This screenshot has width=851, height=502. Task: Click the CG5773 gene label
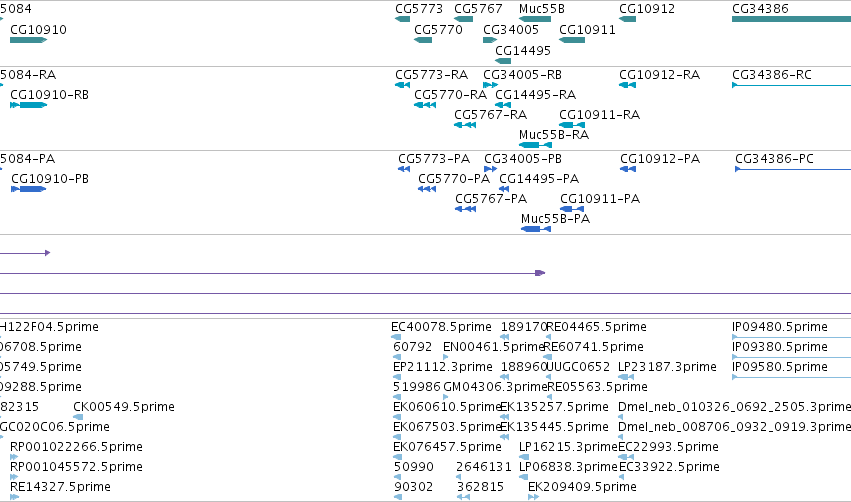[419, 9]
